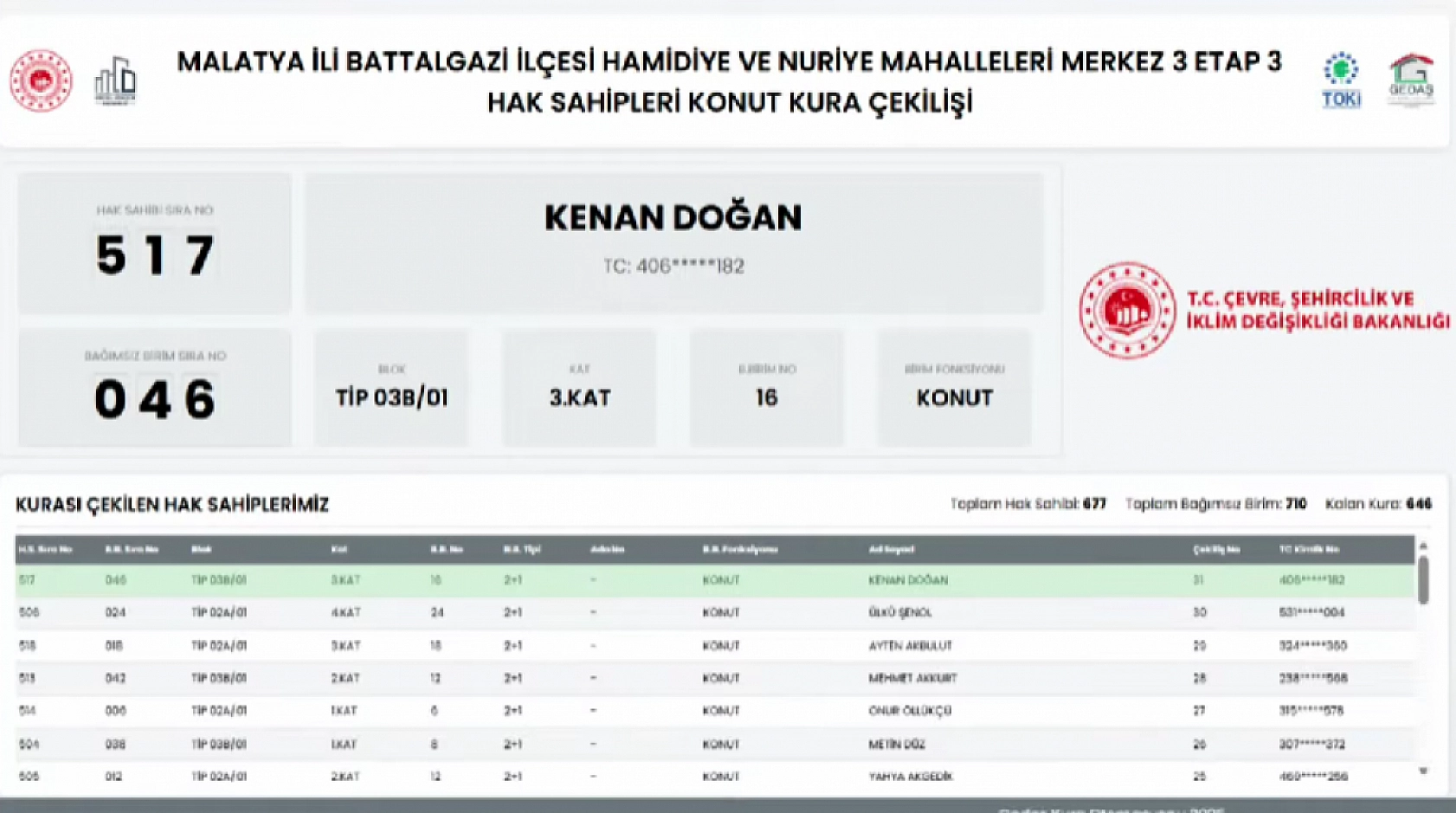This screenshot has height=813, width=1456.
Task: Click the 'KURASI ÇEKİLEN HAK SAHİPLERİMİZ' heading
Action: click(x=172, y=505)
